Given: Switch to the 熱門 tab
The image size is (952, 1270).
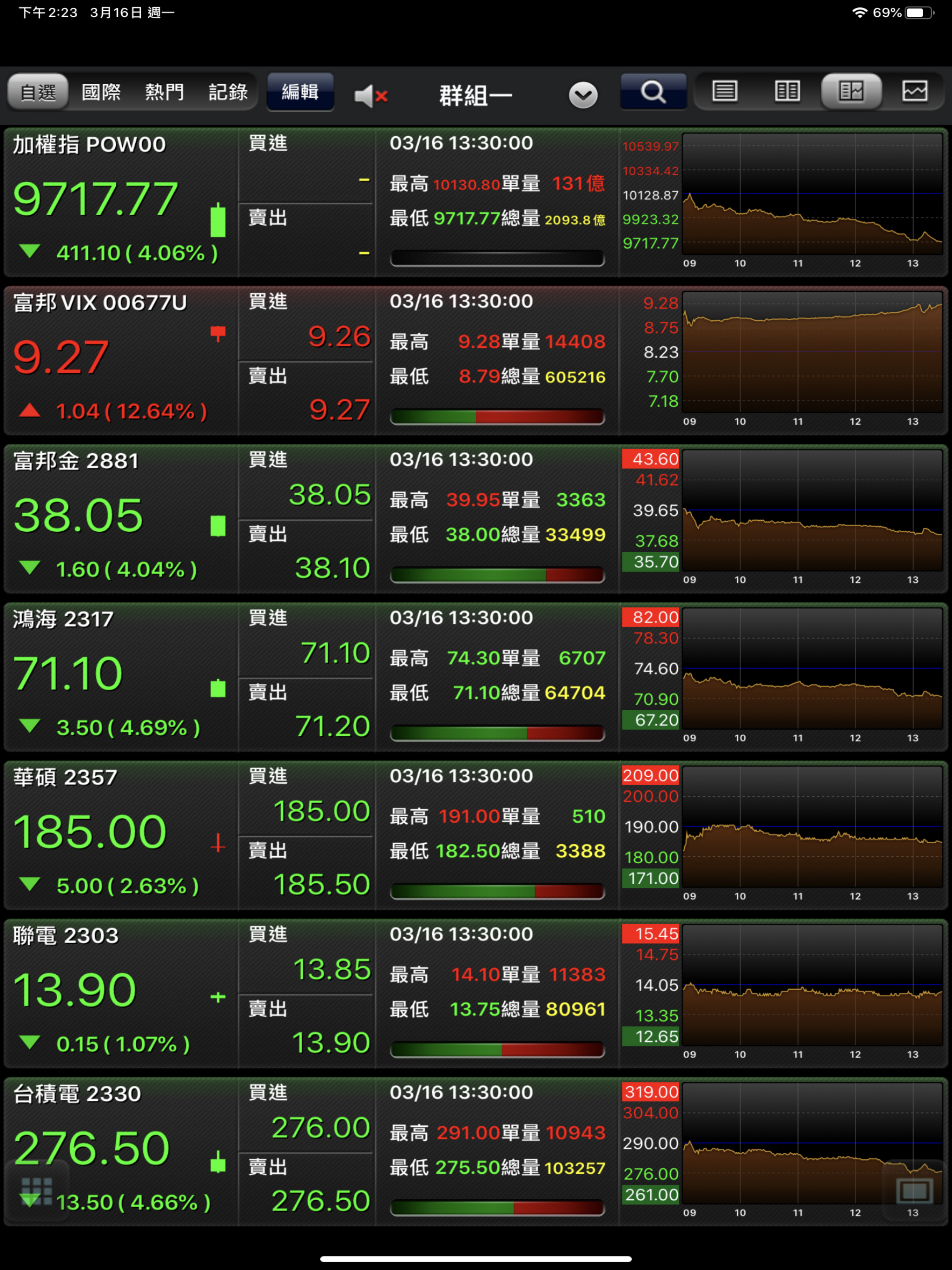Looking at the screenshot, I should point(164,92).
